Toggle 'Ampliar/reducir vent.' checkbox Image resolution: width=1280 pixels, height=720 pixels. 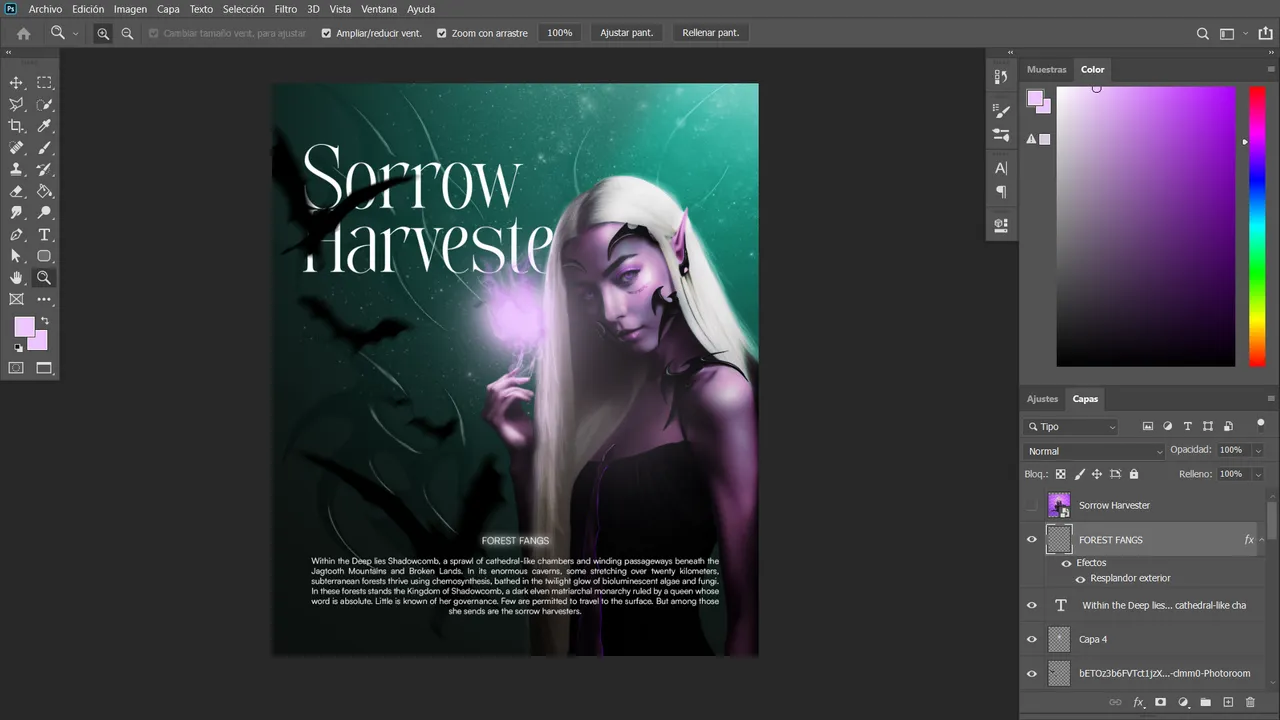(326, 33)
